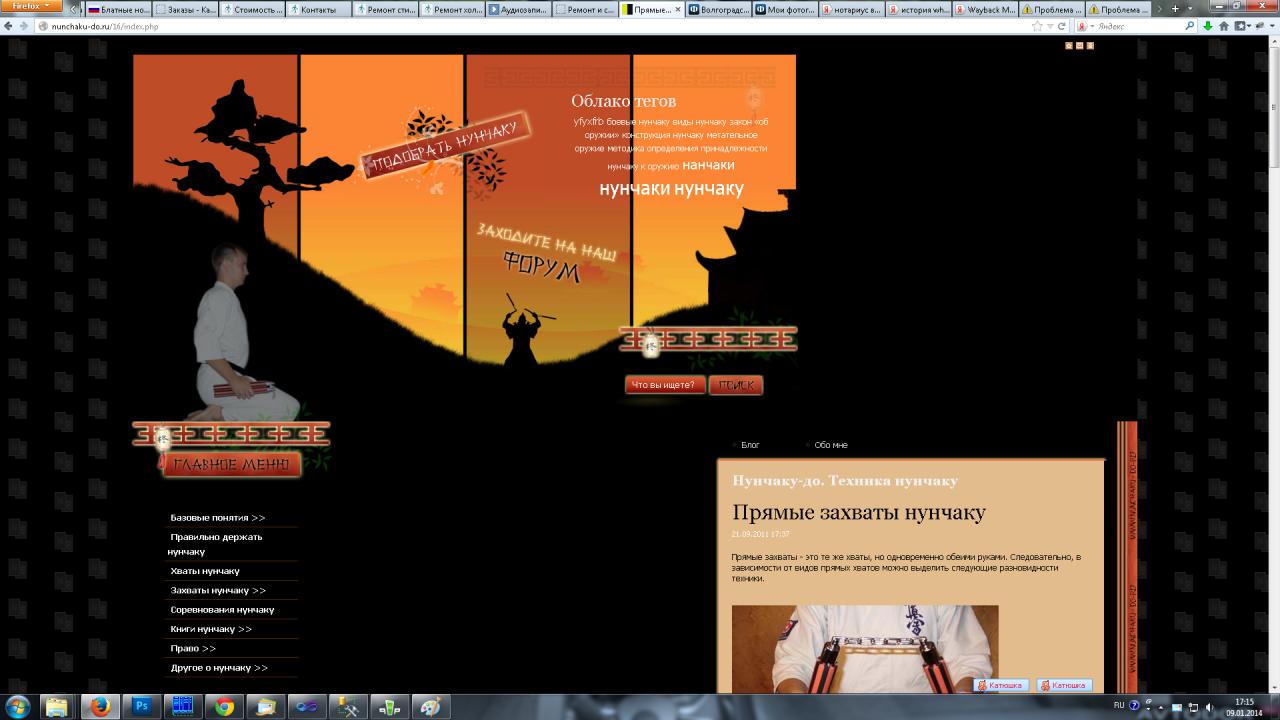Click the нунчаки tag in the tag cloud

635,188
